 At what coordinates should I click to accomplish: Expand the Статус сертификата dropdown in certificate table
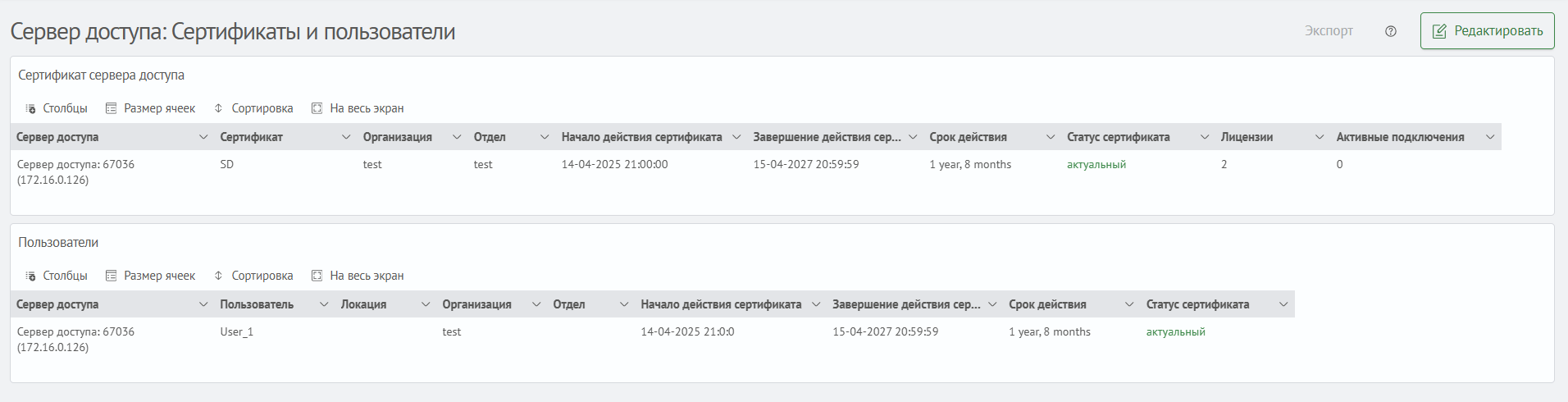pos(1205,137)
